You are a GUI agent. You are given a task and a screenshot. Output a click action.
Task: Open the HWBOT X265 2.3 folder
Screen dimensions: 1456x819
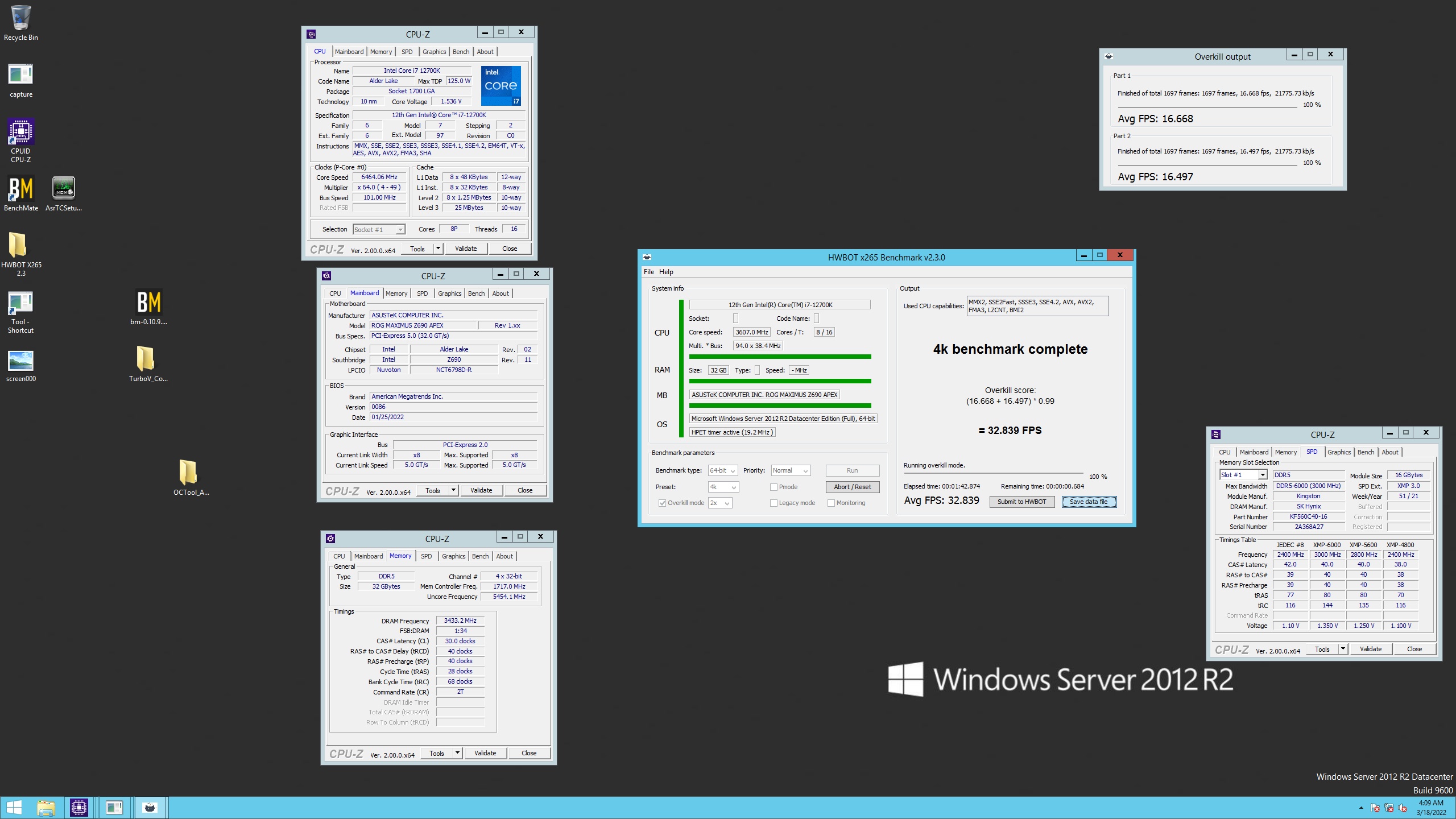point(20,254)
